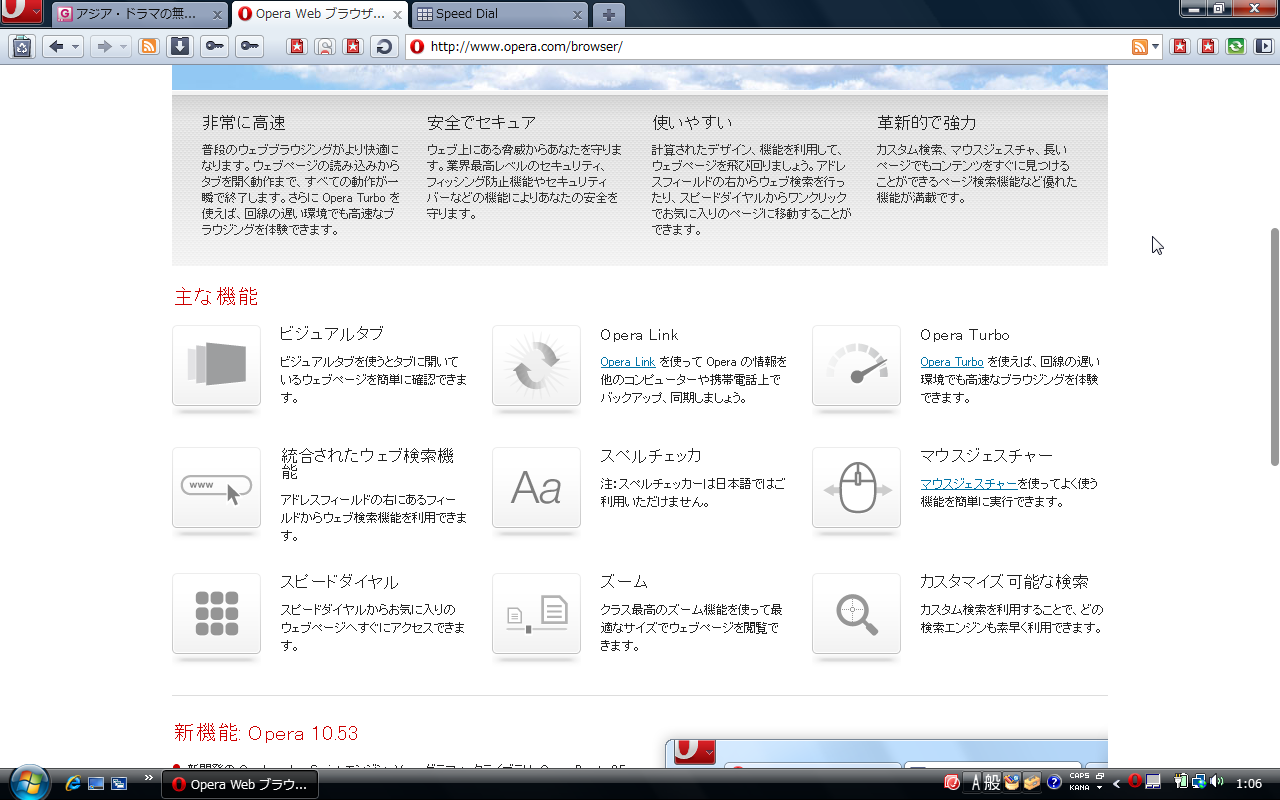Switch to the Speed Dial tab

click(498, 15)
